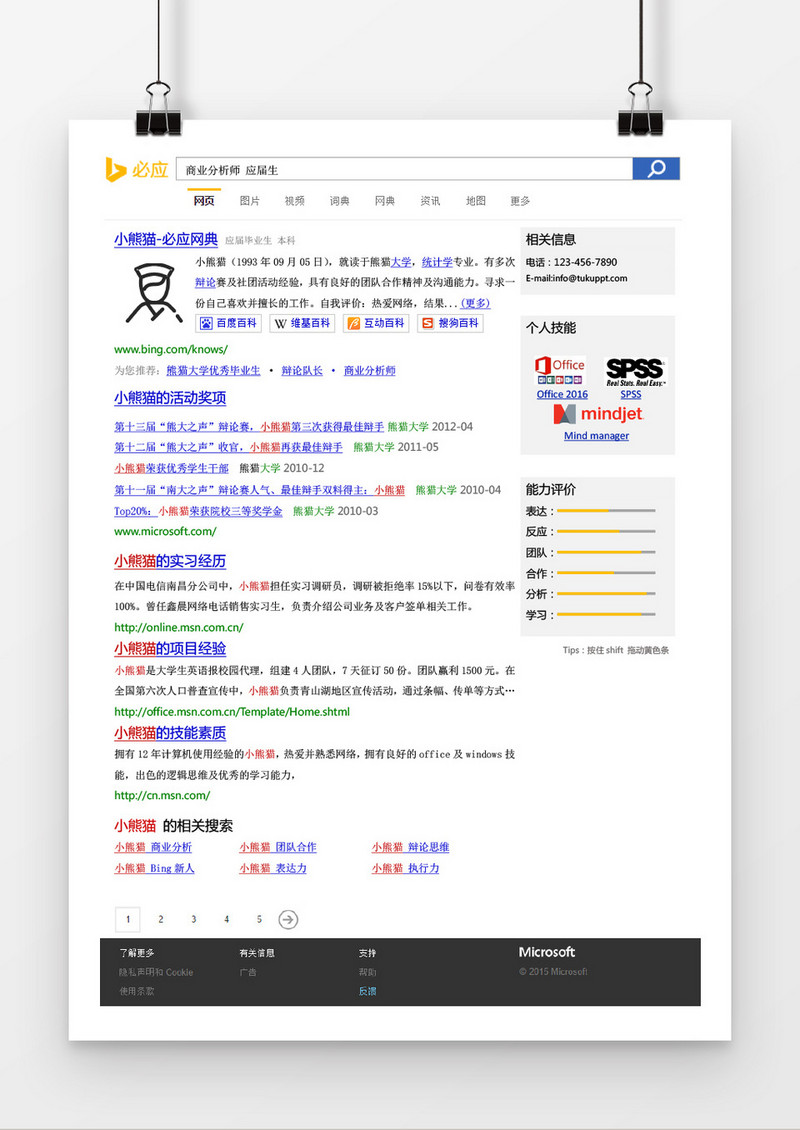Open the 小熊猫荣获优秀学生干部 link
800x1130 pixels.
(172, 468)
